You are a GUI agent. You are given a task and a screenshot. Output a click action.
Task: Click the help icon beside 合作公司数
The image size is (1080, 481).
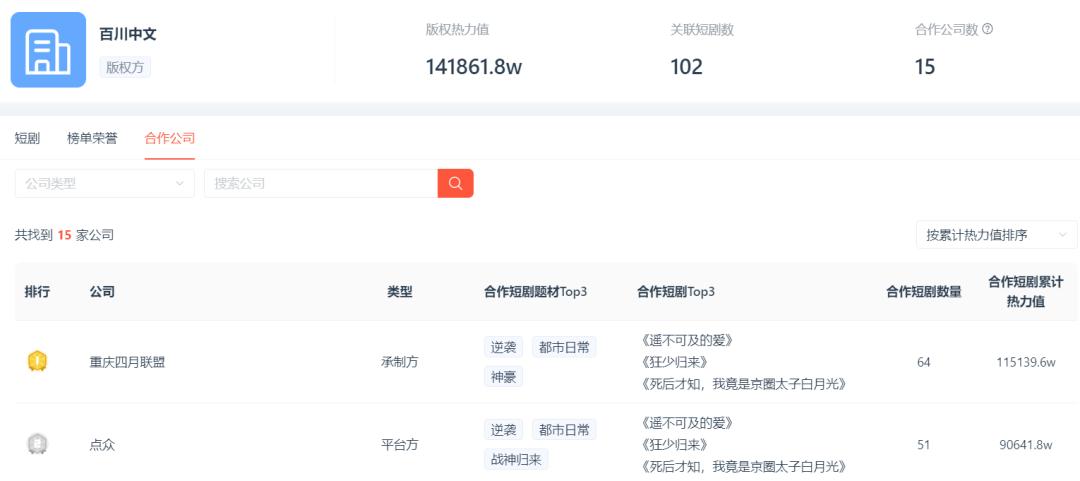pos(988,29)
